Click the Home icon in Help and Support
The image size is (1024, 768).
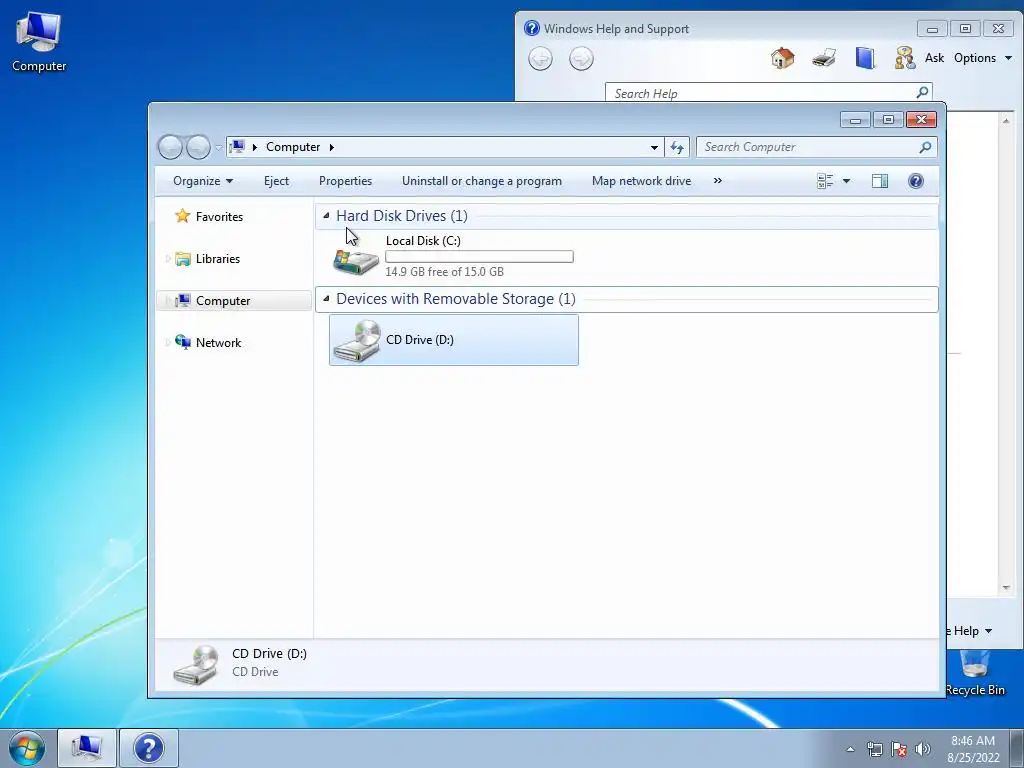click(x=782, y=58)
